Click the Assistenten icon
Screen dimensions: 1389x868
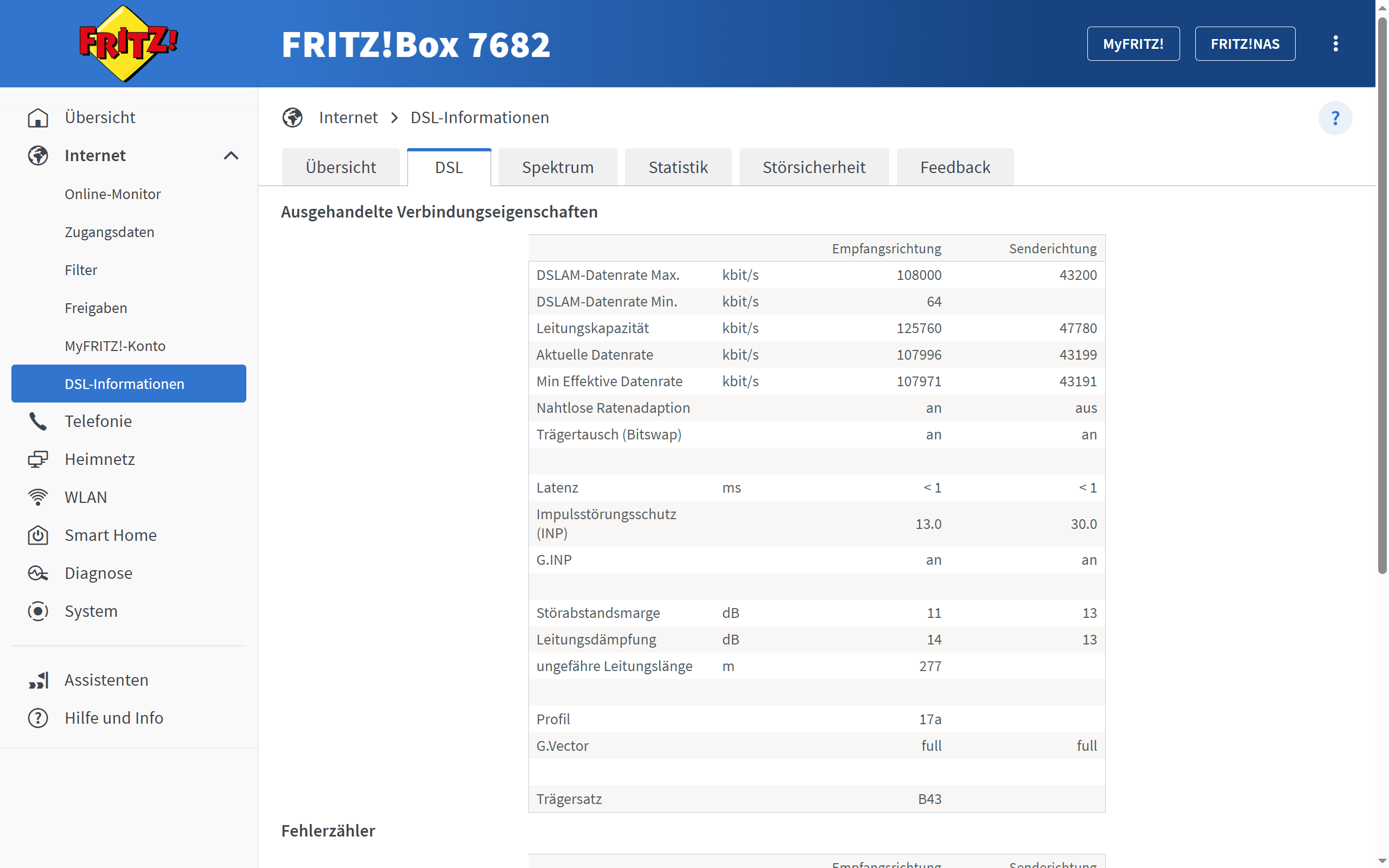(x=38, y=680)
